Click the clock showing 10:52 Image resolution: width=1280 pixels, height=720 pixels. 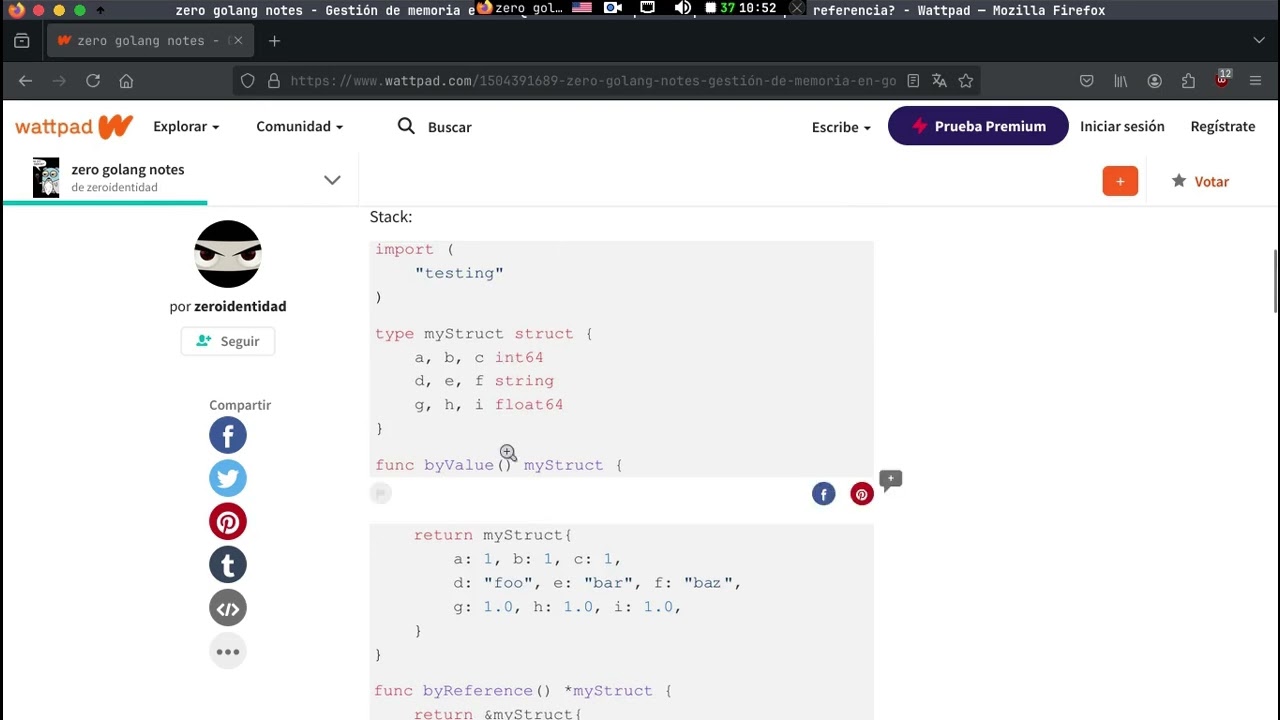point(757,8)
